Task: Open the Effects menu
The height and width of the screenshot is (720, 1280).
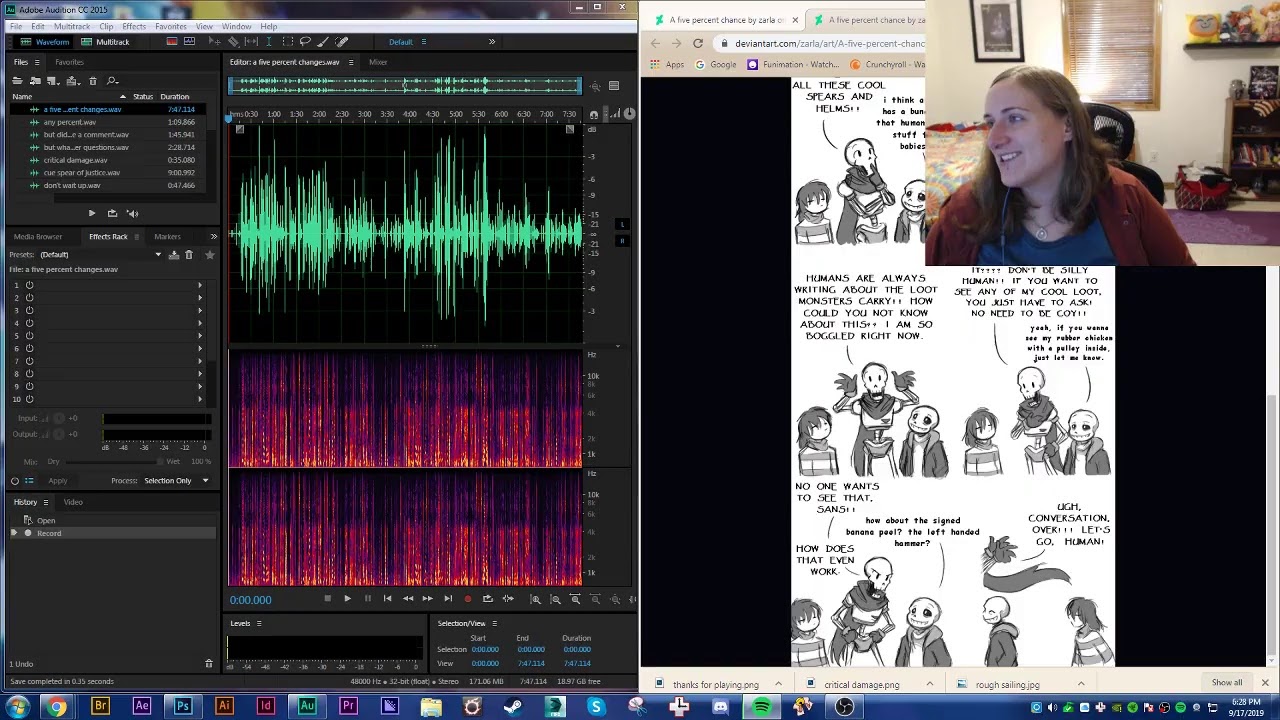Action: click(x=134, y=26)
